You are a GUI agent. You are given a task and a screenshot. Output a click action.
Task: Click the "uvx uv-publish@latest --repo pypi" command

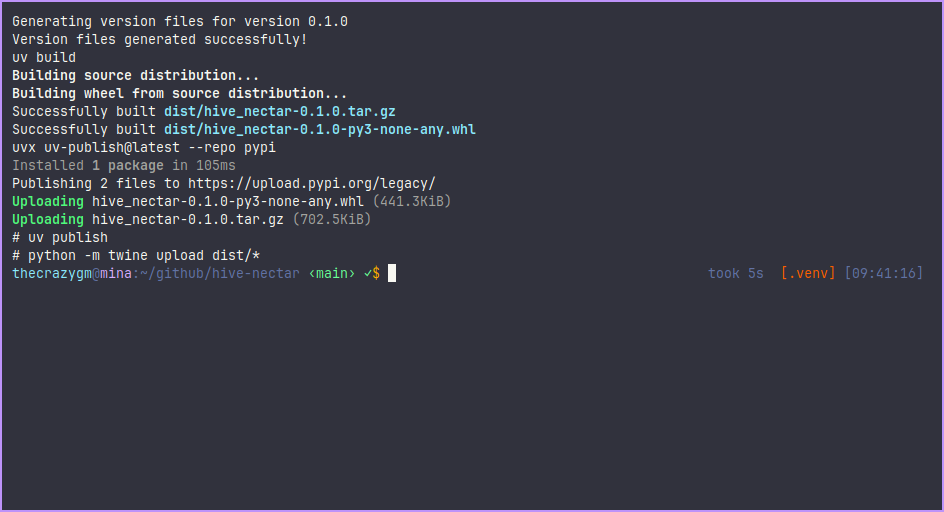click(144, 147)
